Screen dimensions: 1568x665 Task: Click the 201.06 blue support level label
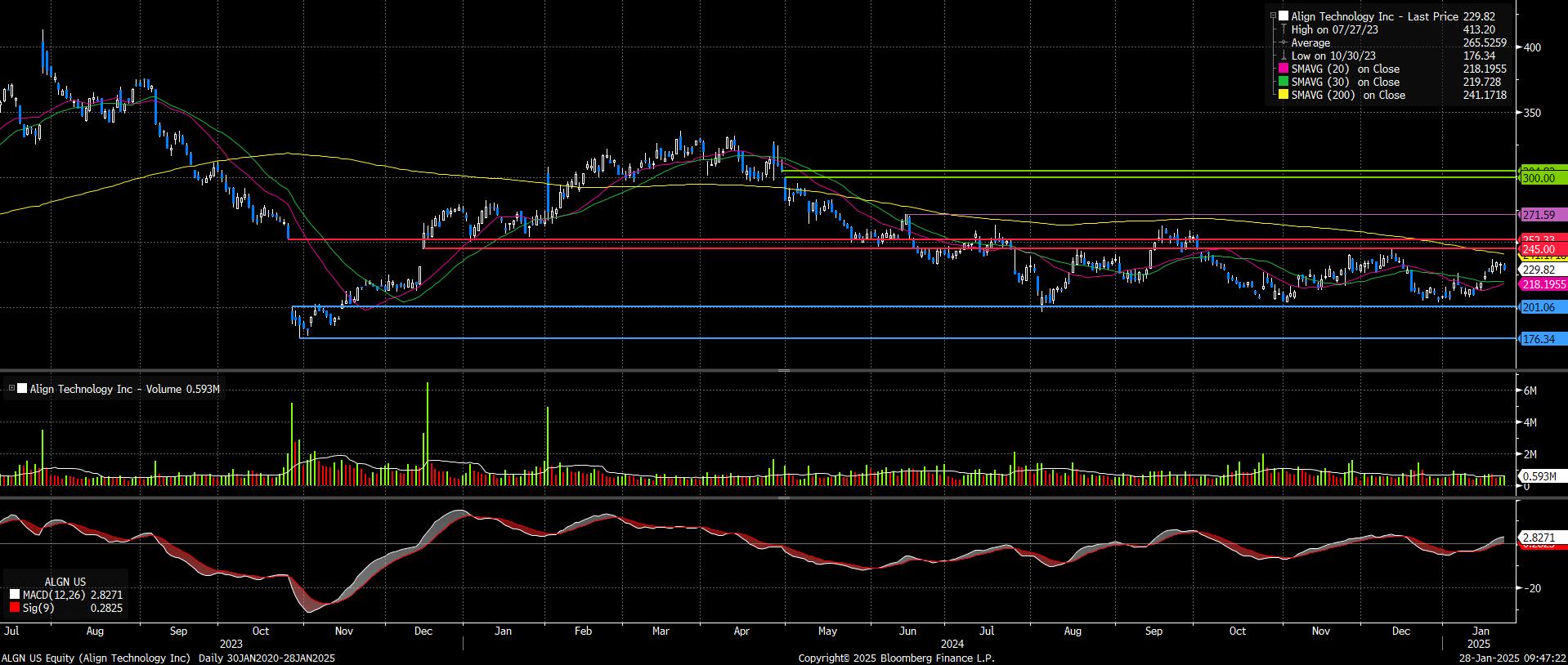coord(1543,307)
